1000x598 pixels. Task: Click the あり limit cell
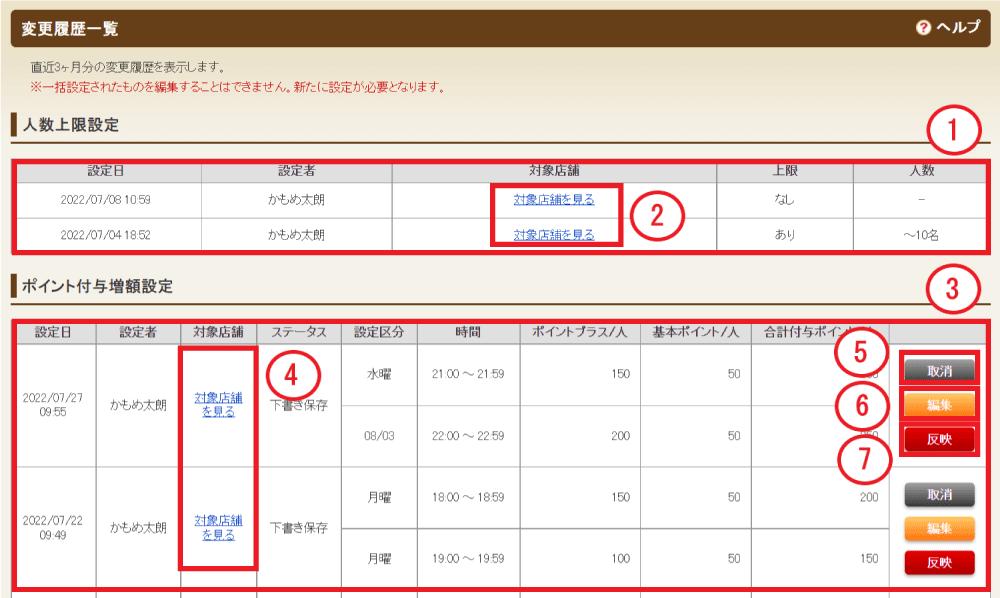coord(785,235)
